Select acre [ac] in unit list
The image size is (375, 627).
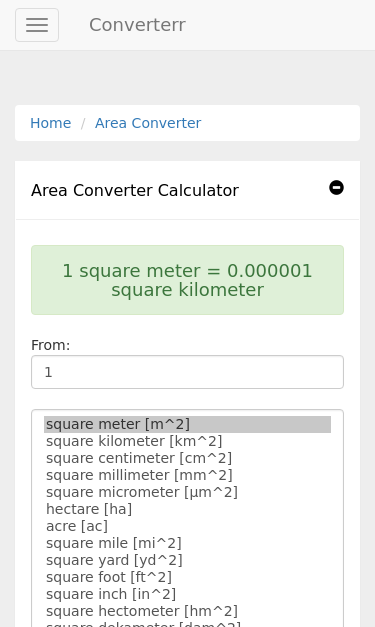[x=188, y=526]
